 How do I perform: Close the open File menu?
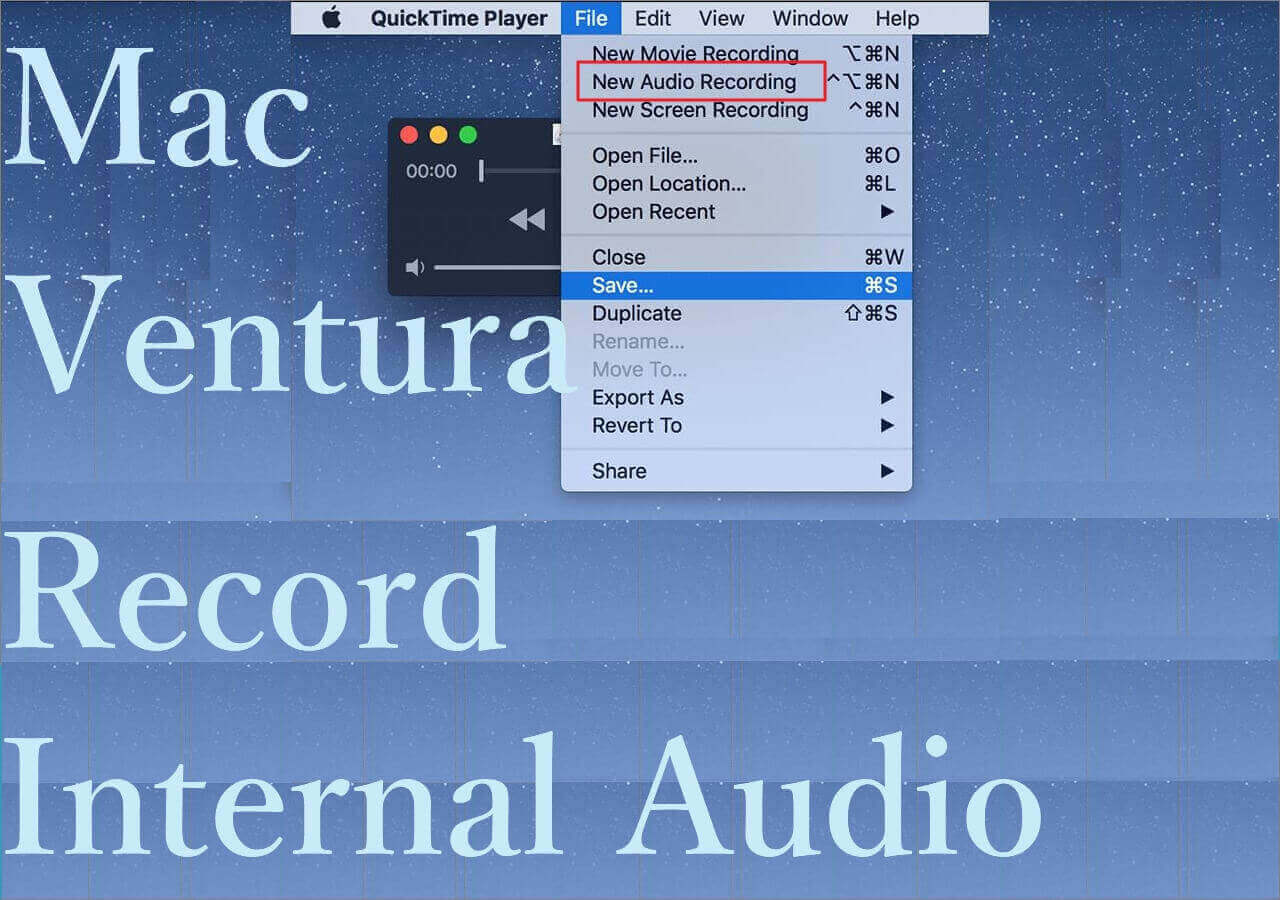tap(591, 18)
